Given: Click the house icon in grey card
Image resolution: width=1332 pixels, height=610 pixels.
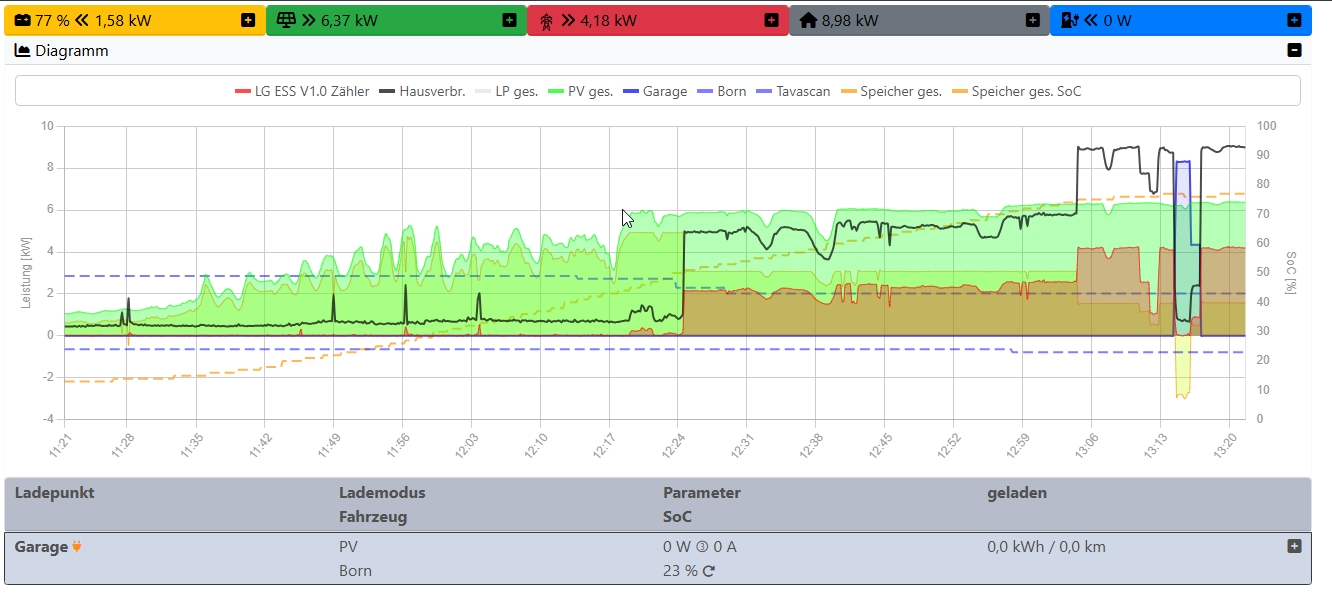Looking at the screenshot, I should point(808,20).
